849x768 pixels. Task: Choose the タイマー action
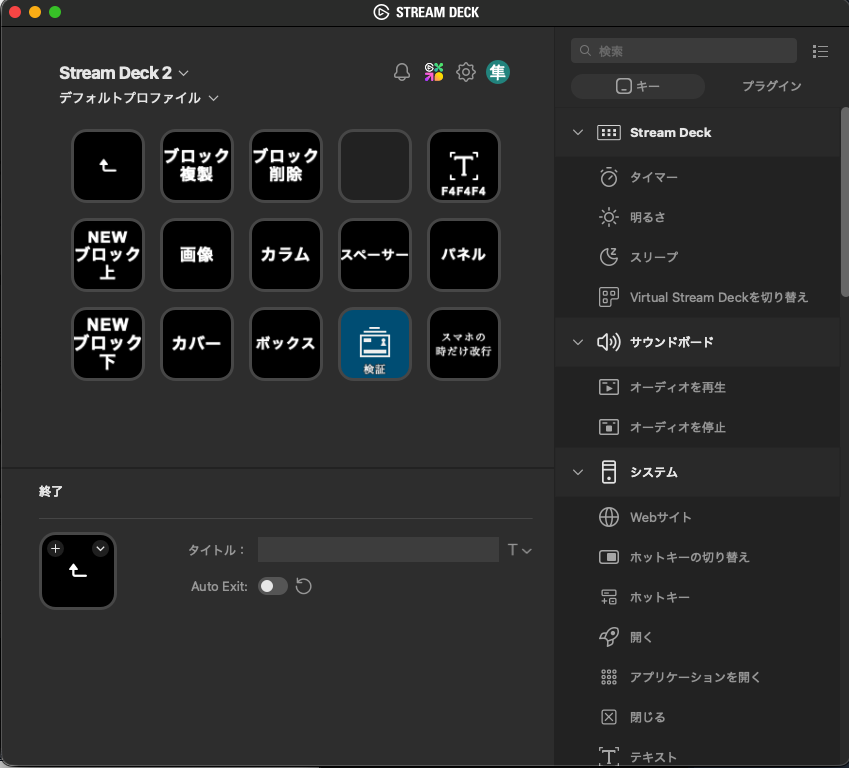coord(697,177)
